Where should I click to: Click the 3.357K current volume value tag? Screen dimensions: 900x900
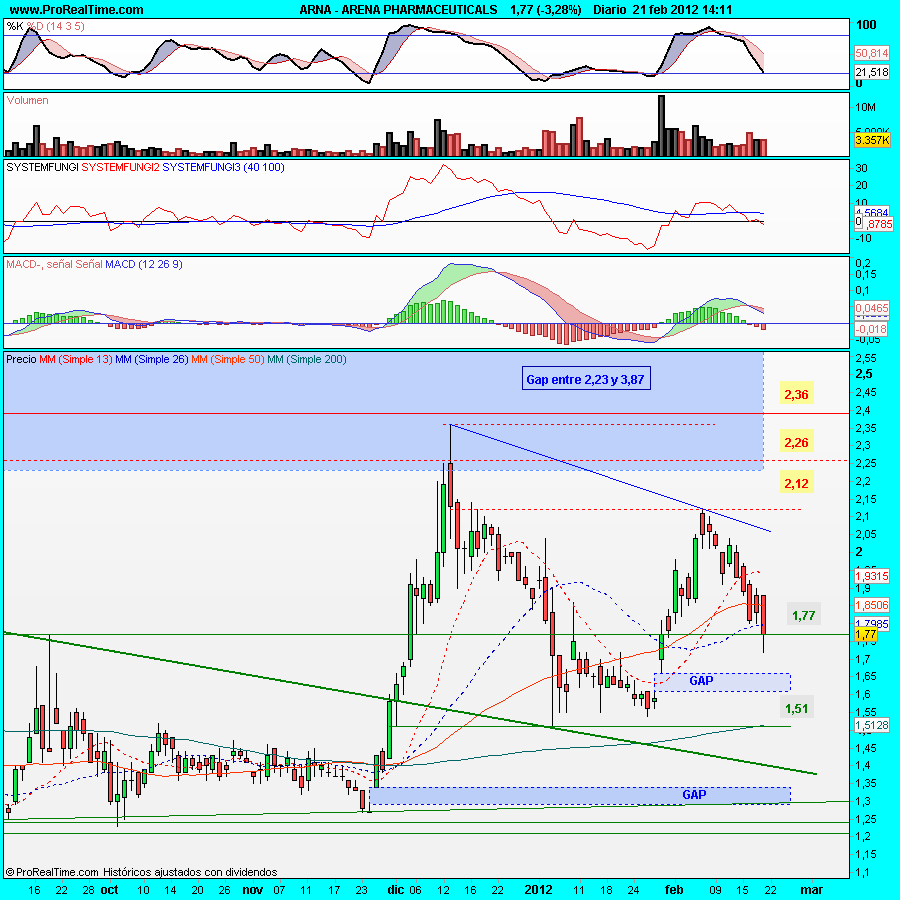point(872,140)
